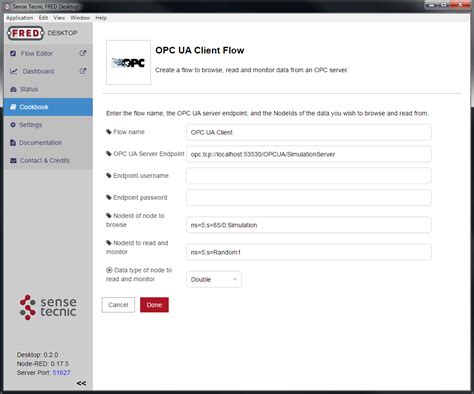Viewport: 474px width, 394px height.
Task: Click the tag icon beside Endpoint password
Action: (x=109, y=197)
